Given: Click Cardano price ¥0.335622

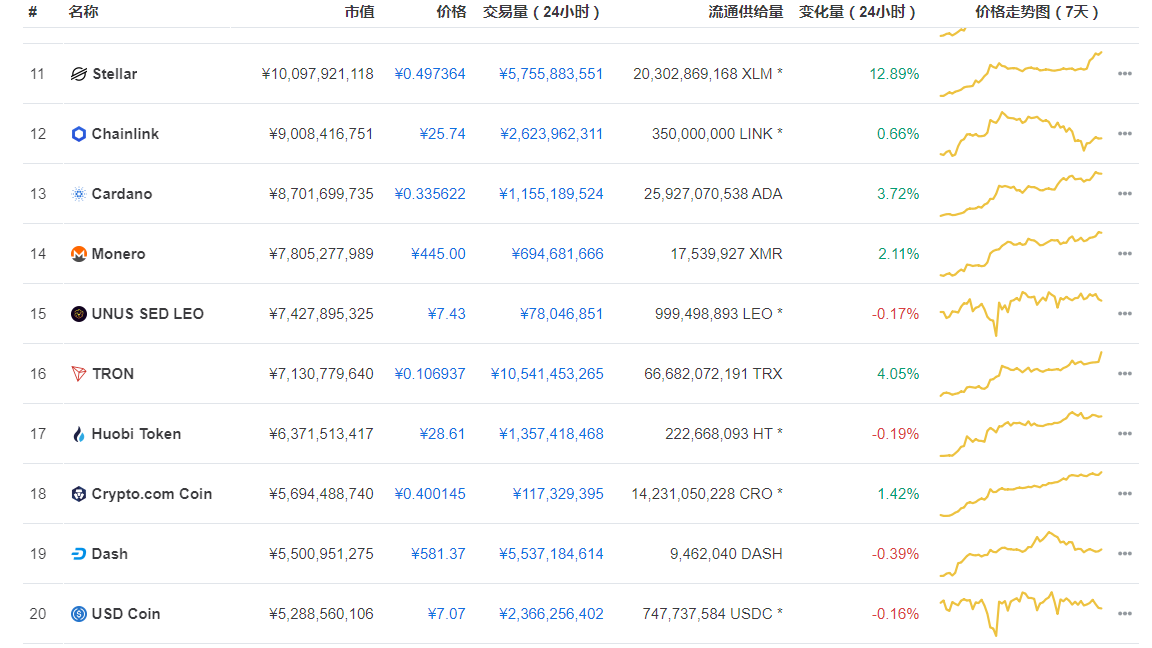Looking at the screenshot, I should point(430,194).
